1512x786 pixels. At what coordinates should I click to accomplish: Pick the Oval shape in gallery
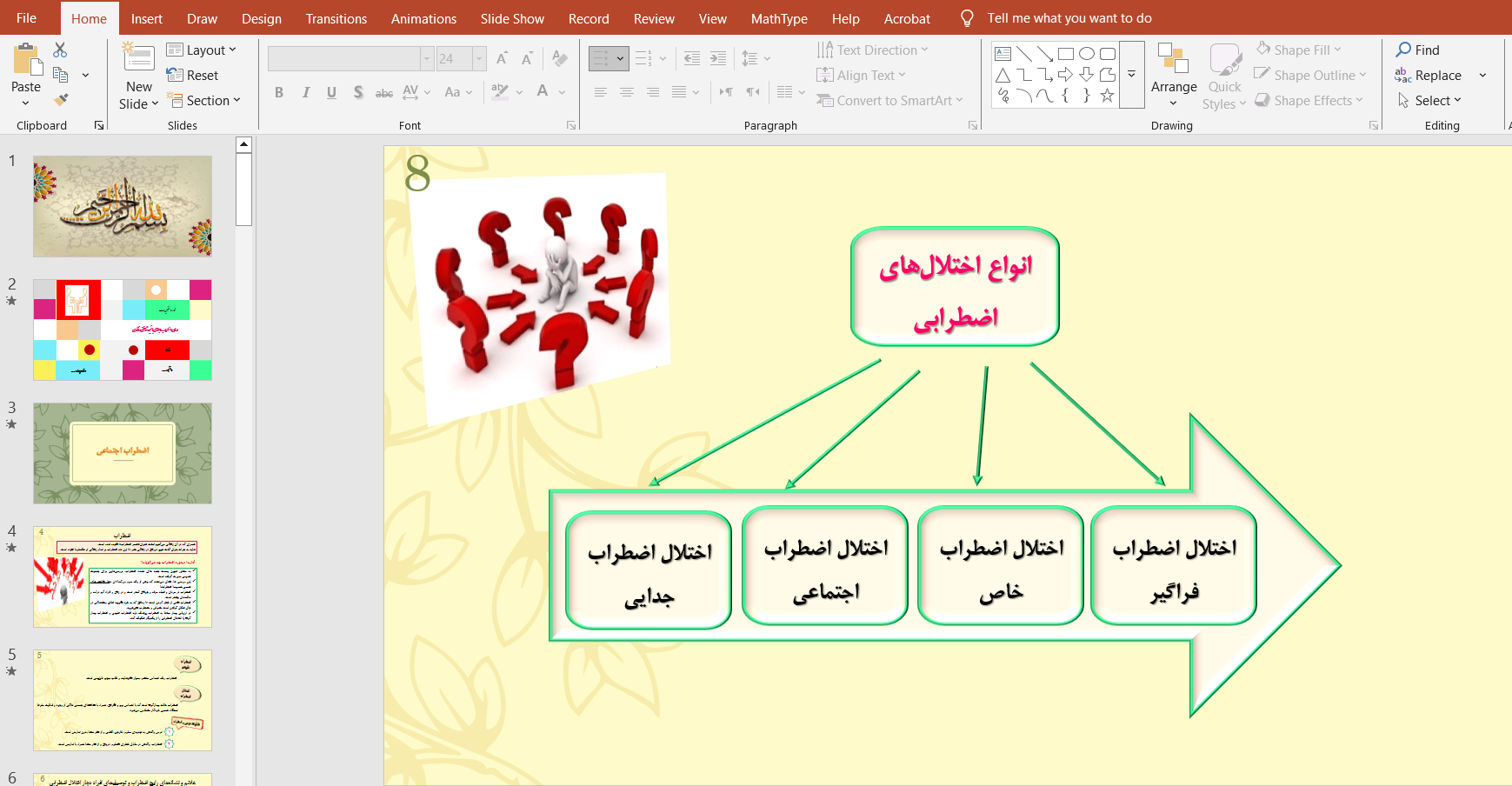[1086, 54]
